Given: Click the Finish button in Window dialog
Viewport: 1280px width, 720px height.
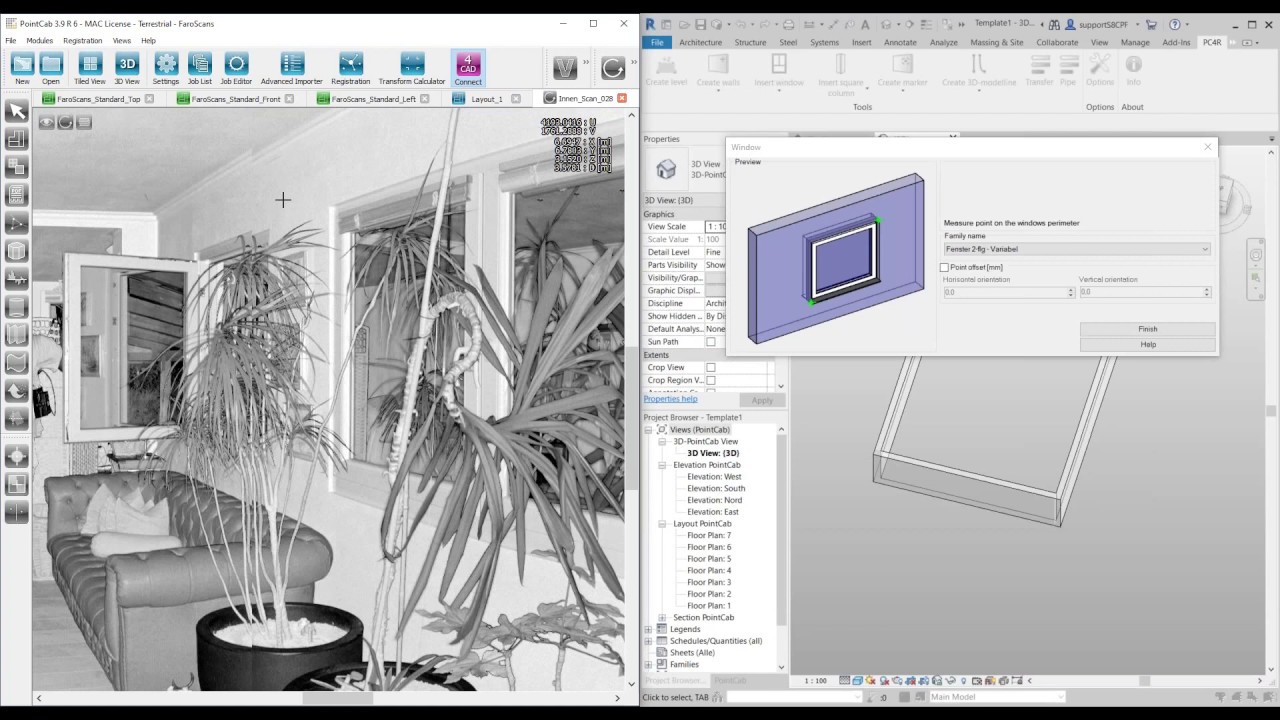Looking at the screenshot, I should click(1148, 329).
